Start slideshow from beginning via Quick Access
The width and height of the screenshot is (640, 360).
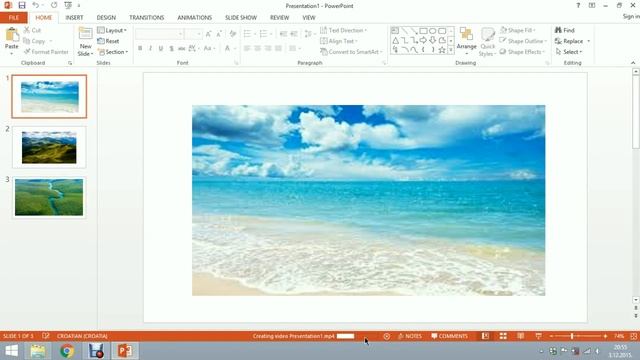click(x=68, y=5)
